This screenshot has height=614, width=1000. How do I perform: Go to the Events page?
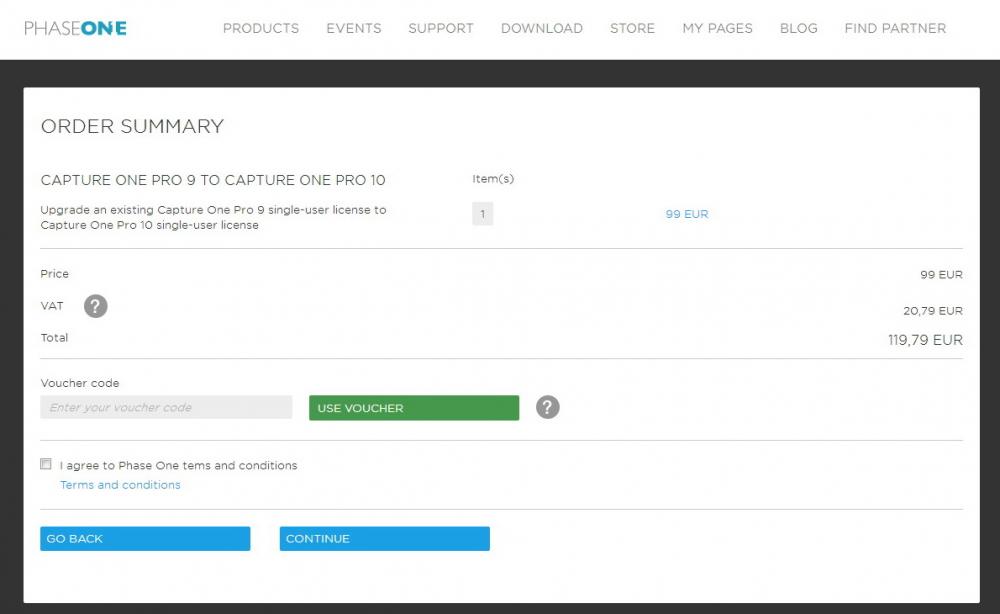pos(354,28)
